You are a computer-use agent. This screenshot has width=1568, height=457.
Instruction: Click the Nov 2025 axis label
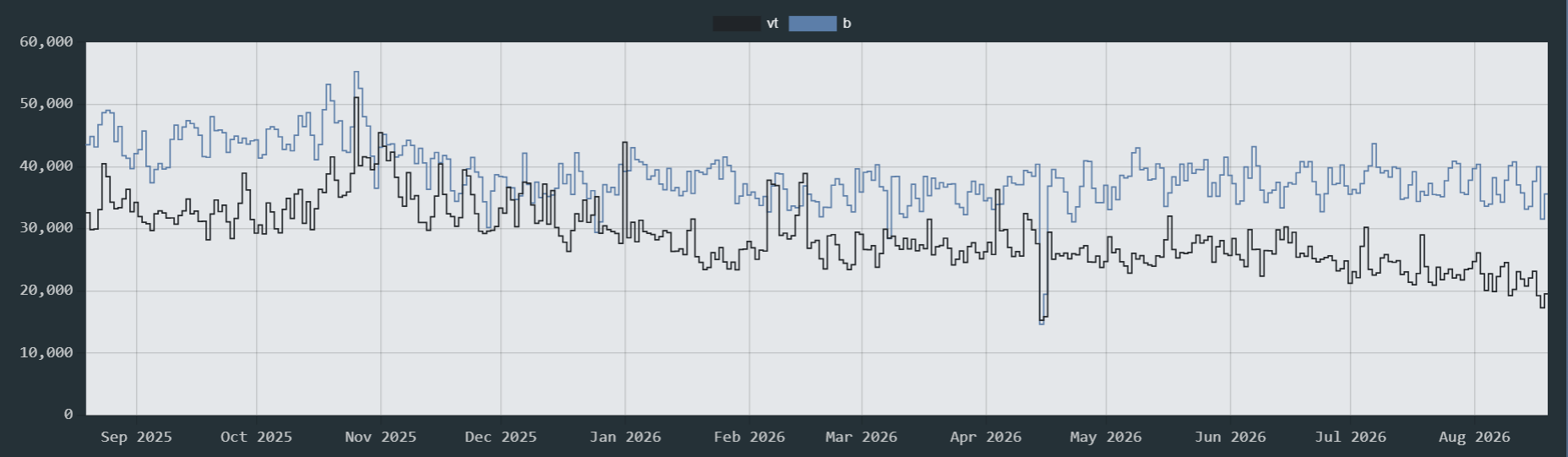tap(381, 437)
